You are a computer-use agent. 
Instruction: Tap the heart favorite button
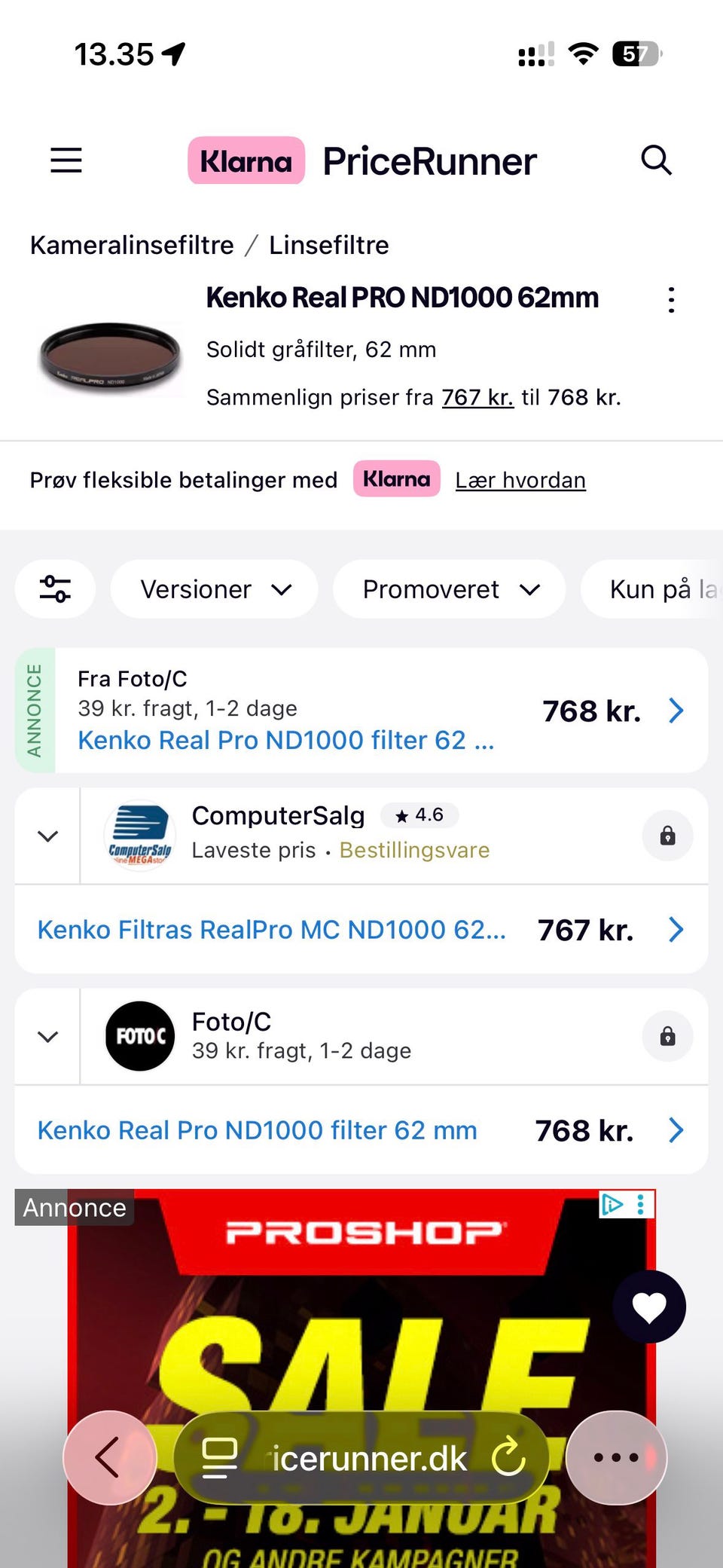pyautogui.click(x=649, y=1307)
